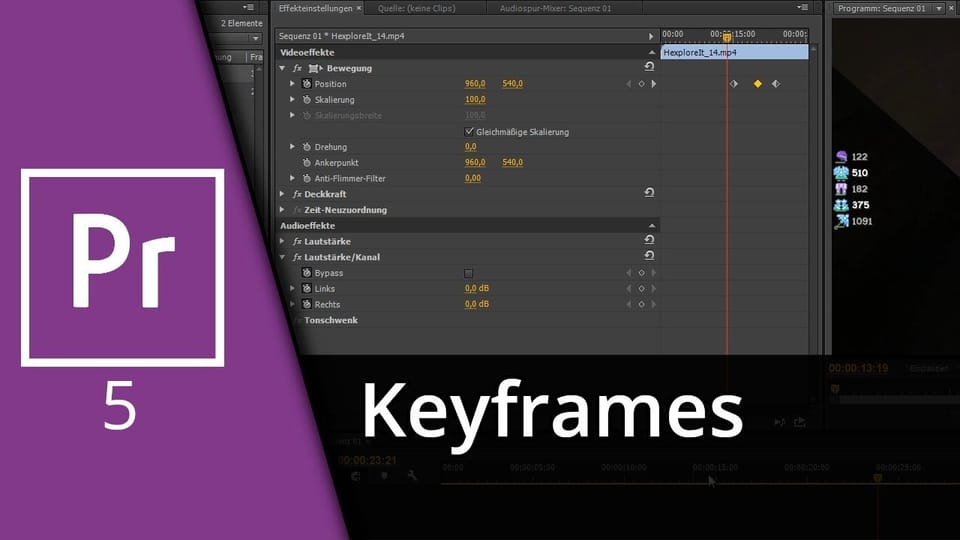Select the yellow Position keyframe

tap(757, 84)
